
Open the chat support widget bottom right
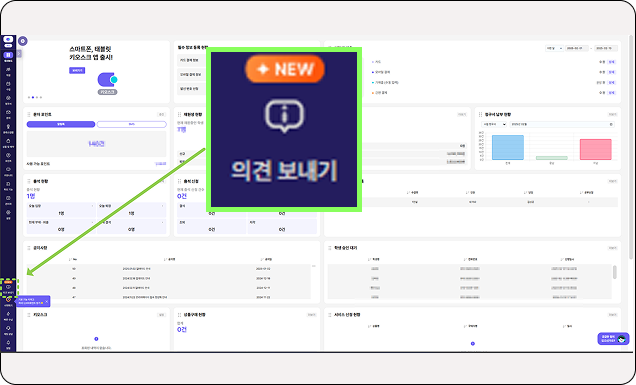613,338
